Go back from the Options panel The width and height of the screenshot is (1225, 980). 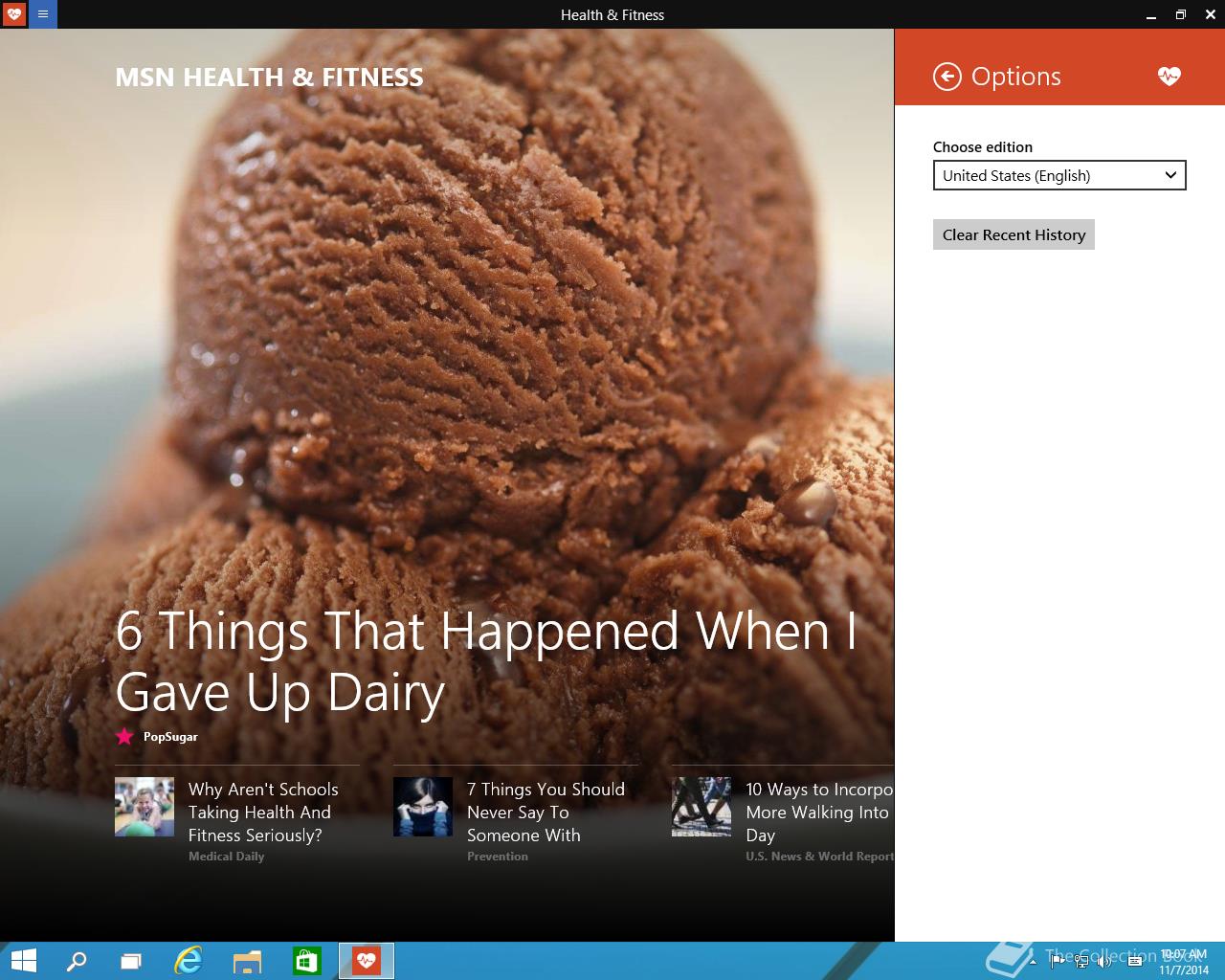947,77
